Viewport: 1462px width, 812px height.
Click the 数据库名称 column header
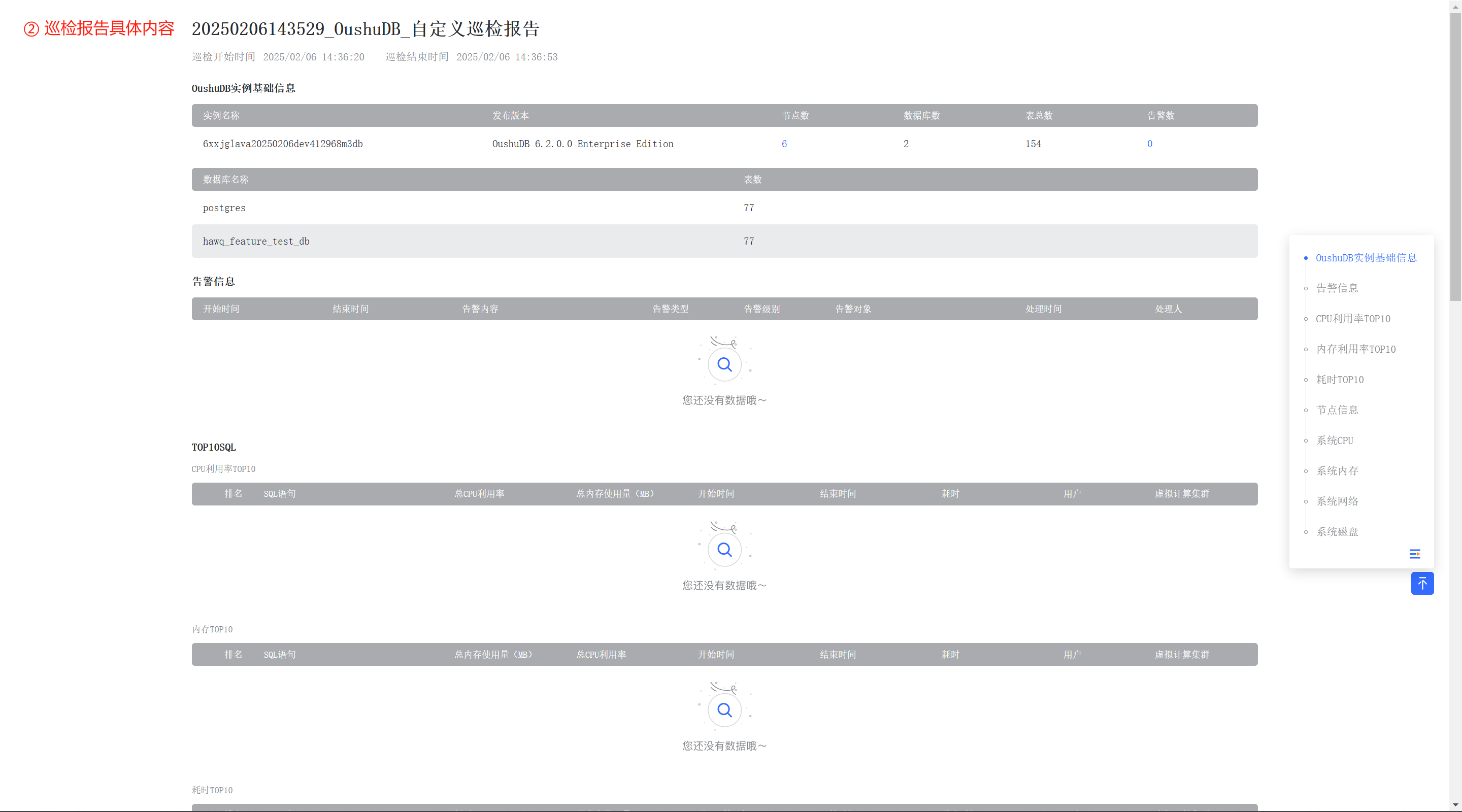225,180
